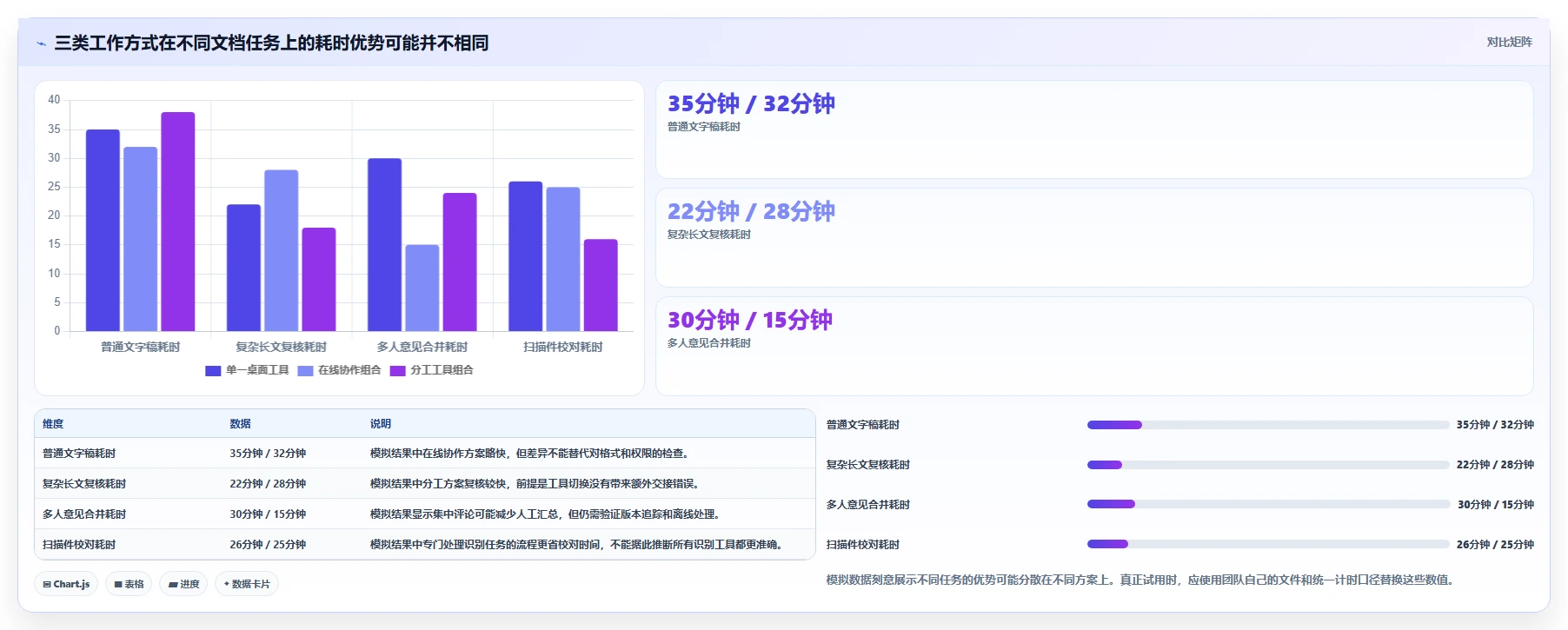Click the 对比矩阵 label in the header
Viewport: 1568px width, 630px height.
pos(1509,42)
